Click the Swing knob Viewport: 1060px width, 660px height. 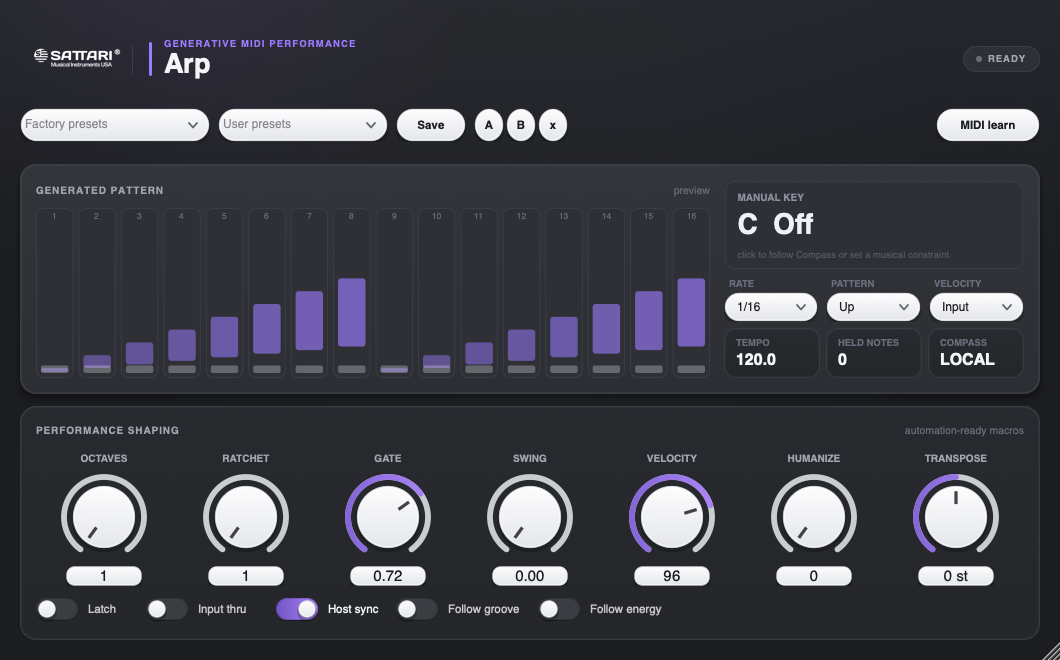tap(530, 517)
